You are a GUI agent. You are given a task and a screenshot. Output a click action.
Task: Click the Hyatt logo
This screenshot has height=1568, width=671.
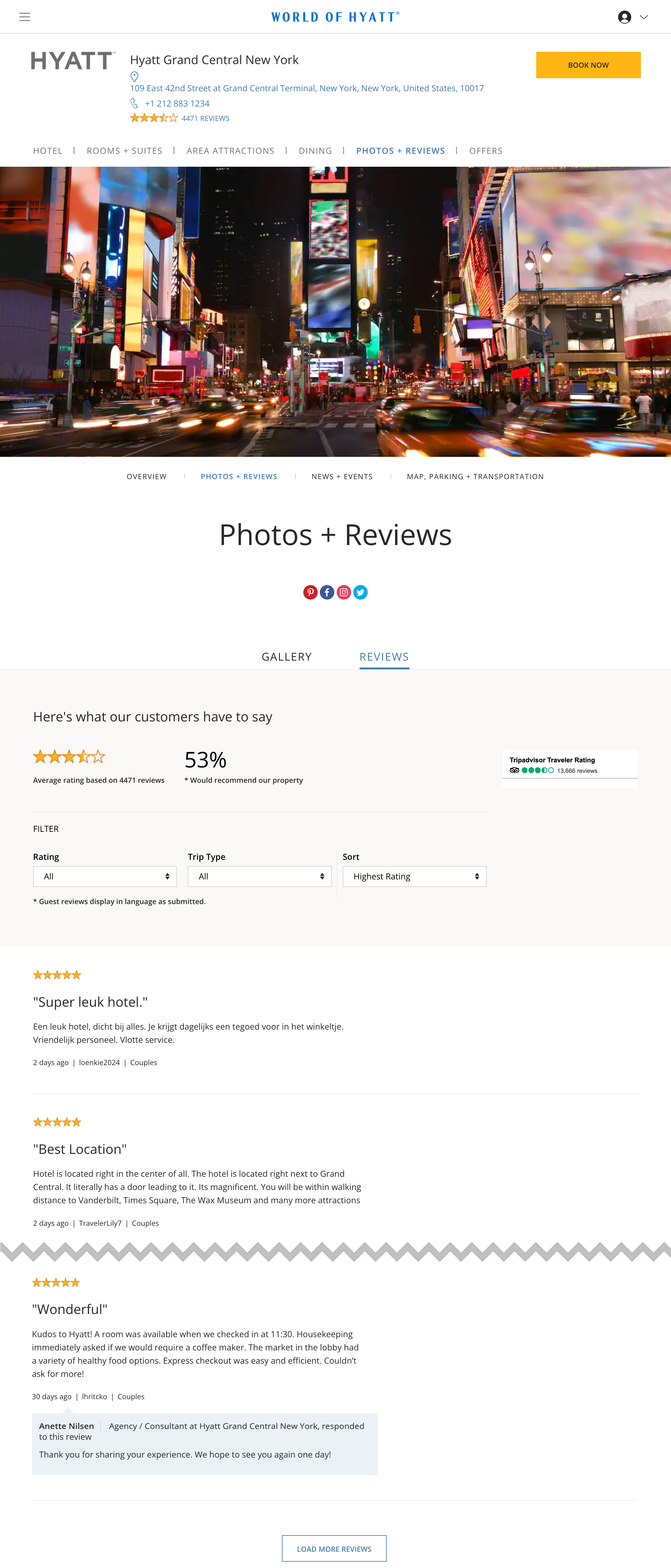73,60
